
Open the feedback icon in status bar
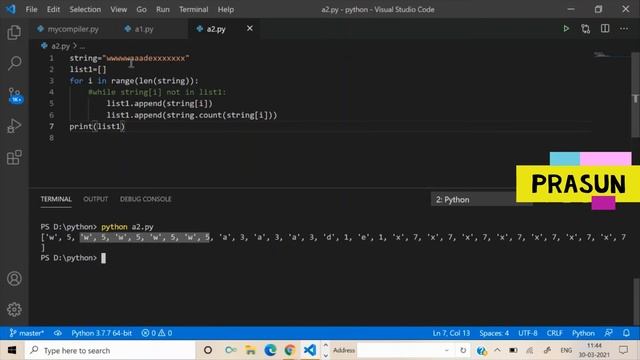[609, 333]
